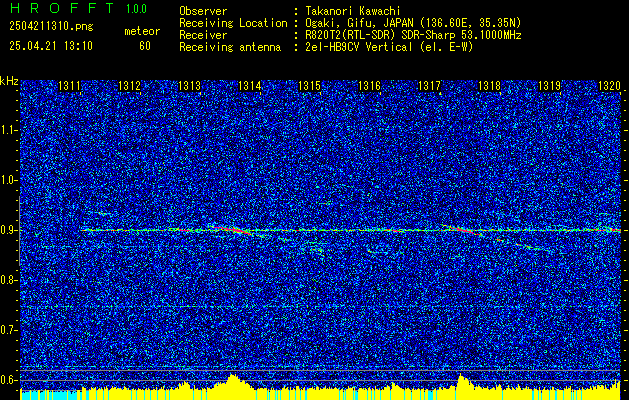Click the HROFFT 1.0.0 title text
The width and height of the screenshot is (629, 400).
click(x=79, y=8)
